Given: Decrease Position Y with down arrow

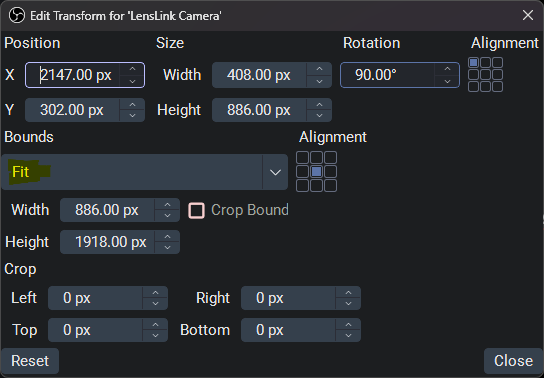Looking at the screenshot, I should pyautogui.click(x=132, y=115).
